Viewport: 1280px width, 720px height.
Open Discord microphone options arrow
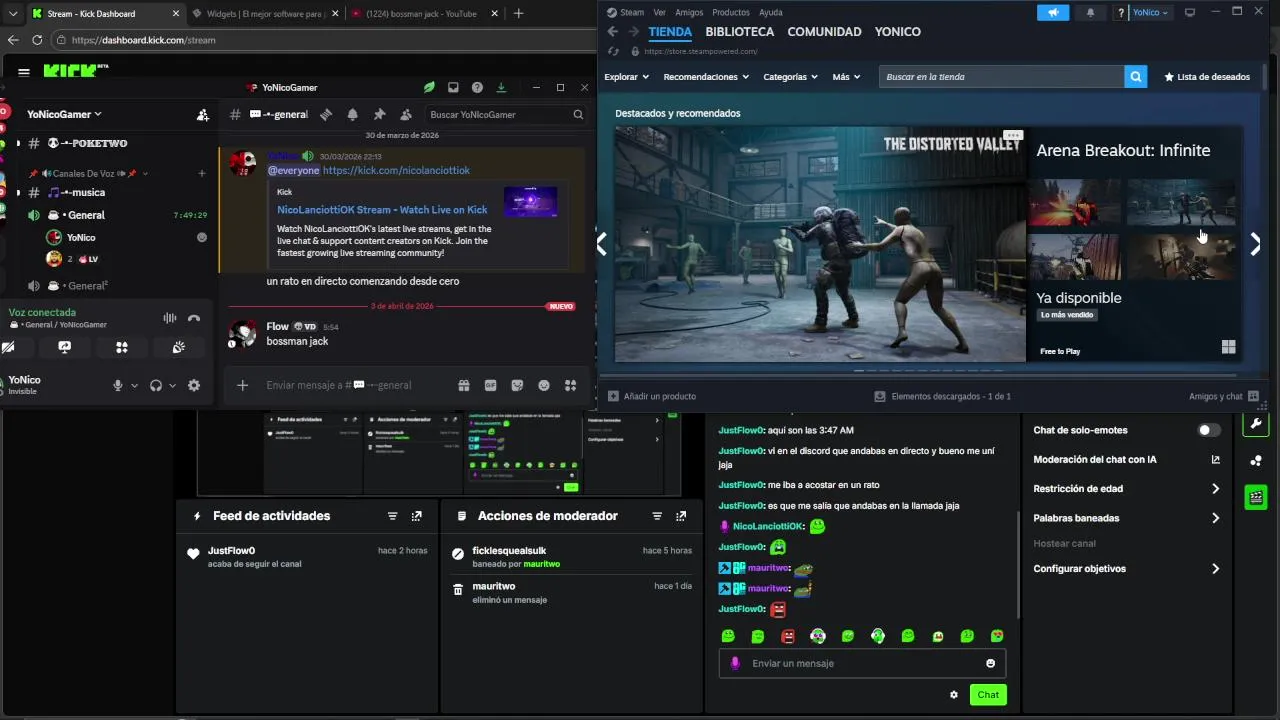click(135, 385)
